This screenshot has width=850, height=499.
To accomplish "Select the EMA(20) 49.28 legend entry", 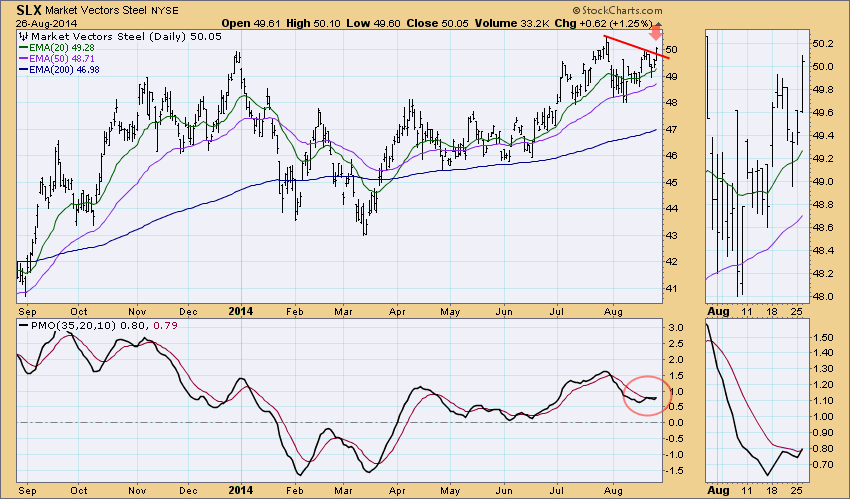I will (56, 48).
